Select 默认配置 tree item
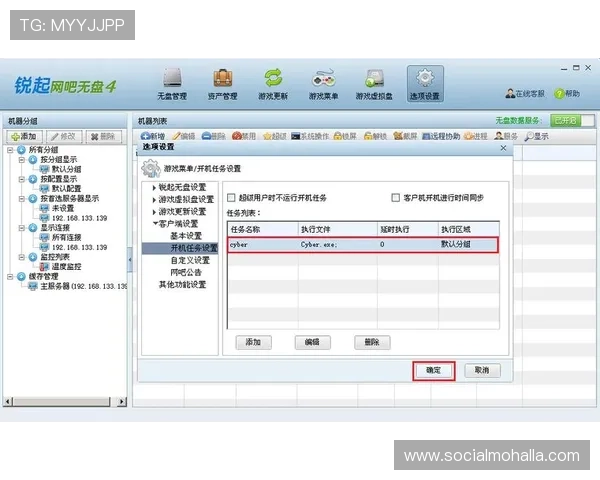 (66, 189)
